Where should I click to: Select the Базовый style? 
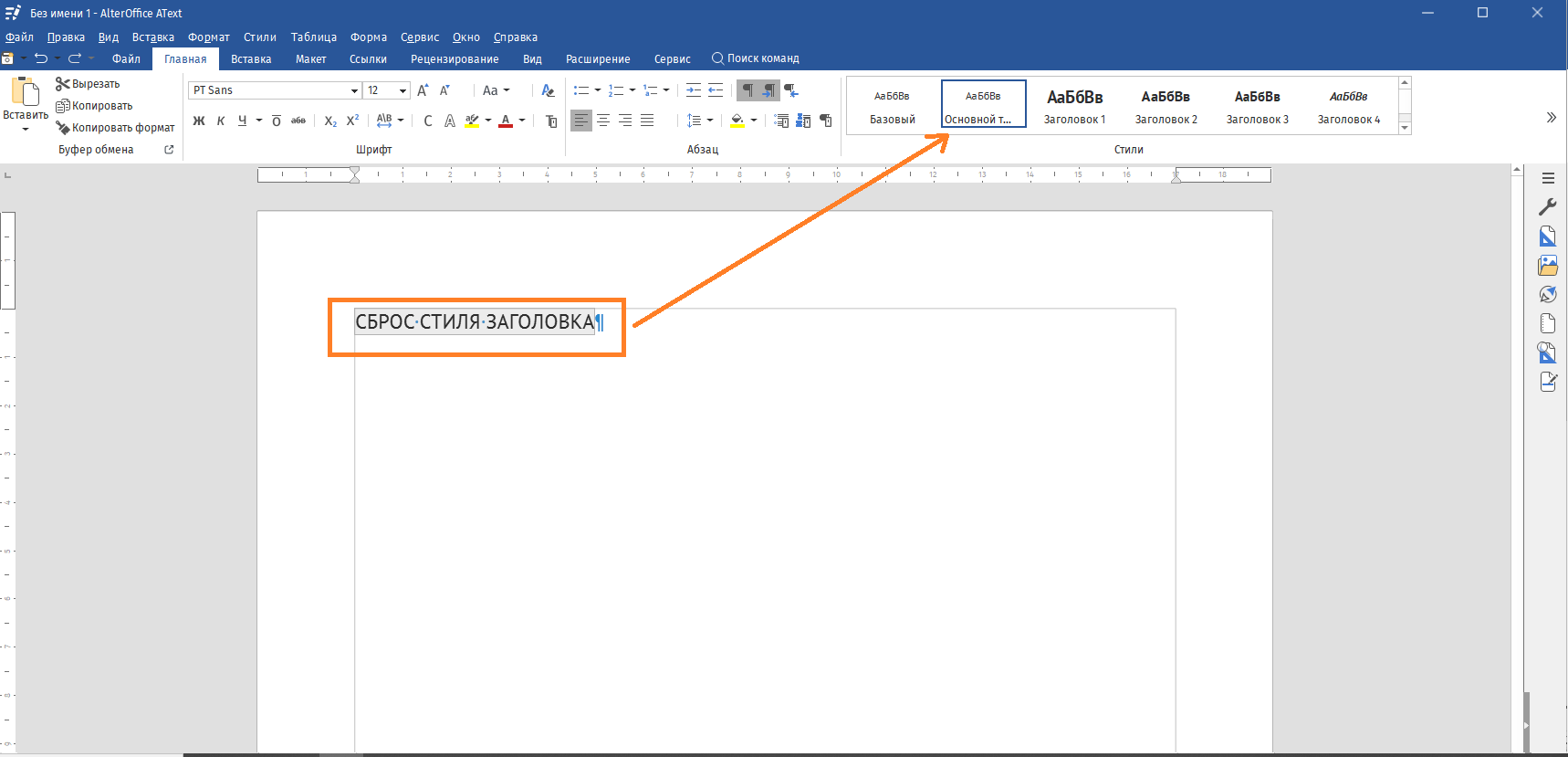point(893,107)
